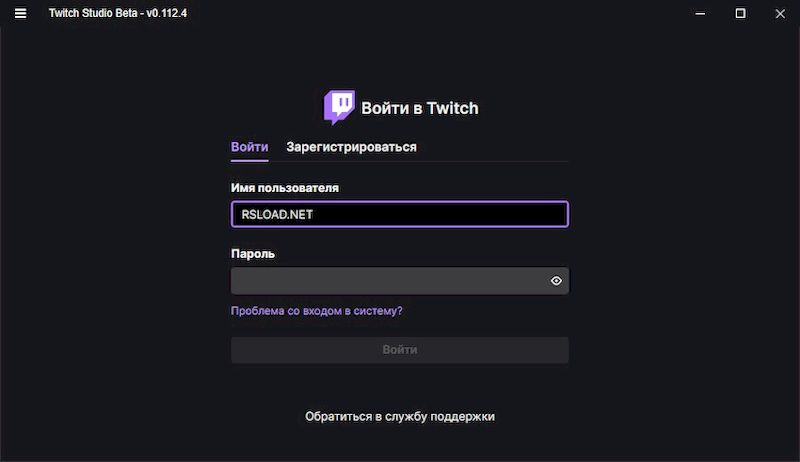The height and width of the screenshot is (462, 800).
Task: Click the Имя пользователя field label
Action: (284, 187)
